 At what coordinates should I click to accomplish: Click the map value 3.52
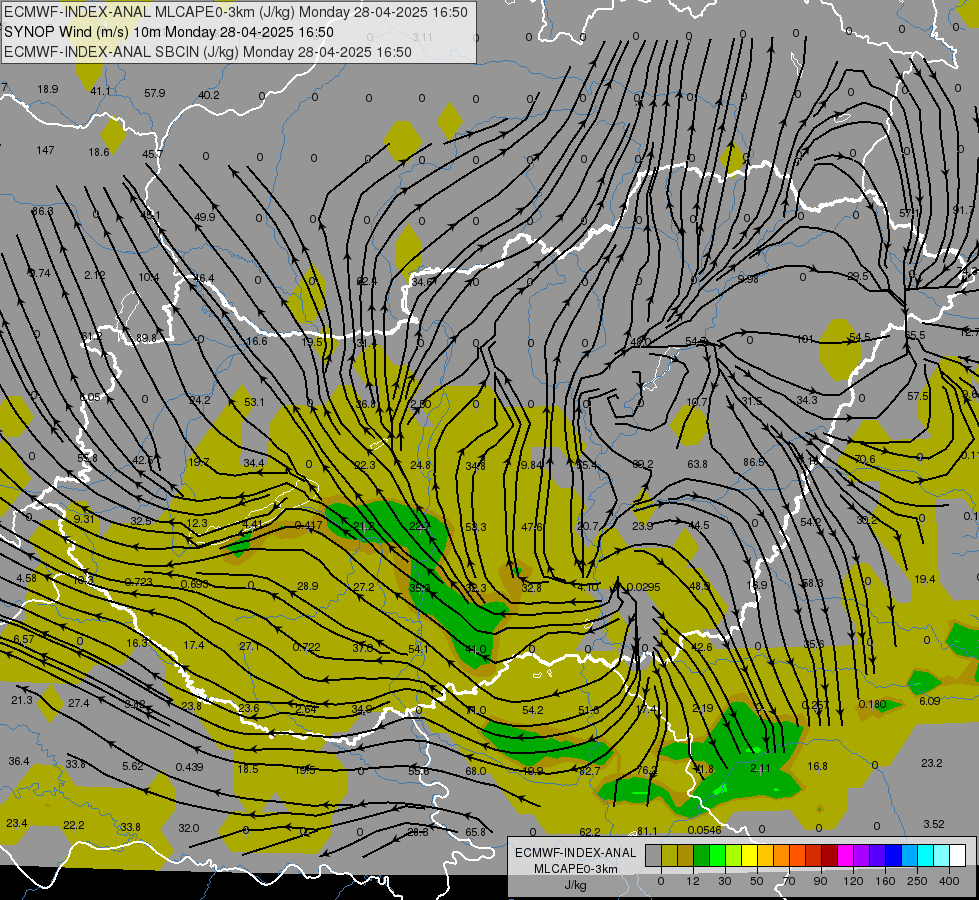coord(934,824)
